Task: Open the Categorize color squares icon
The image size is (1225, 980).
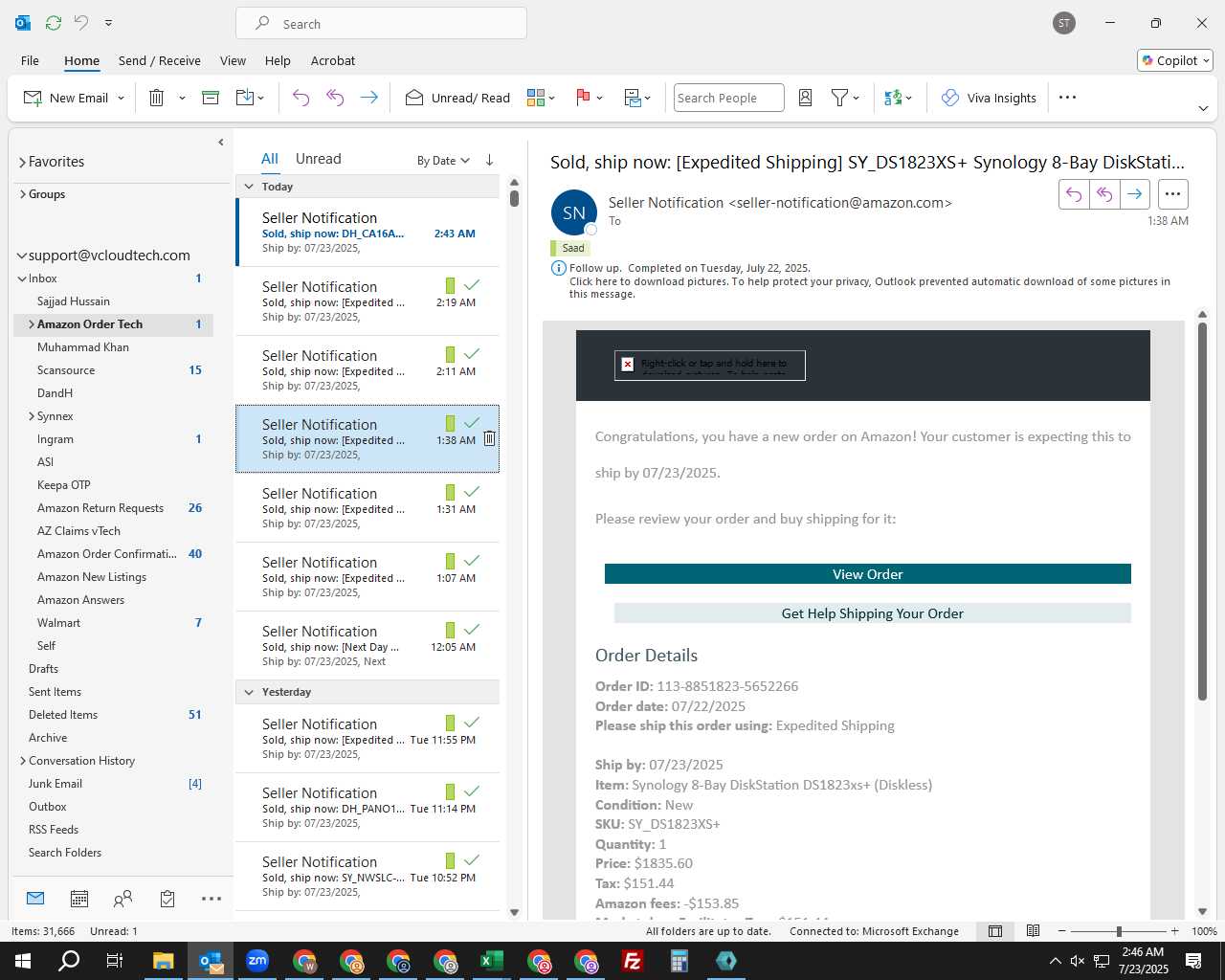Action: click(536, 98)
